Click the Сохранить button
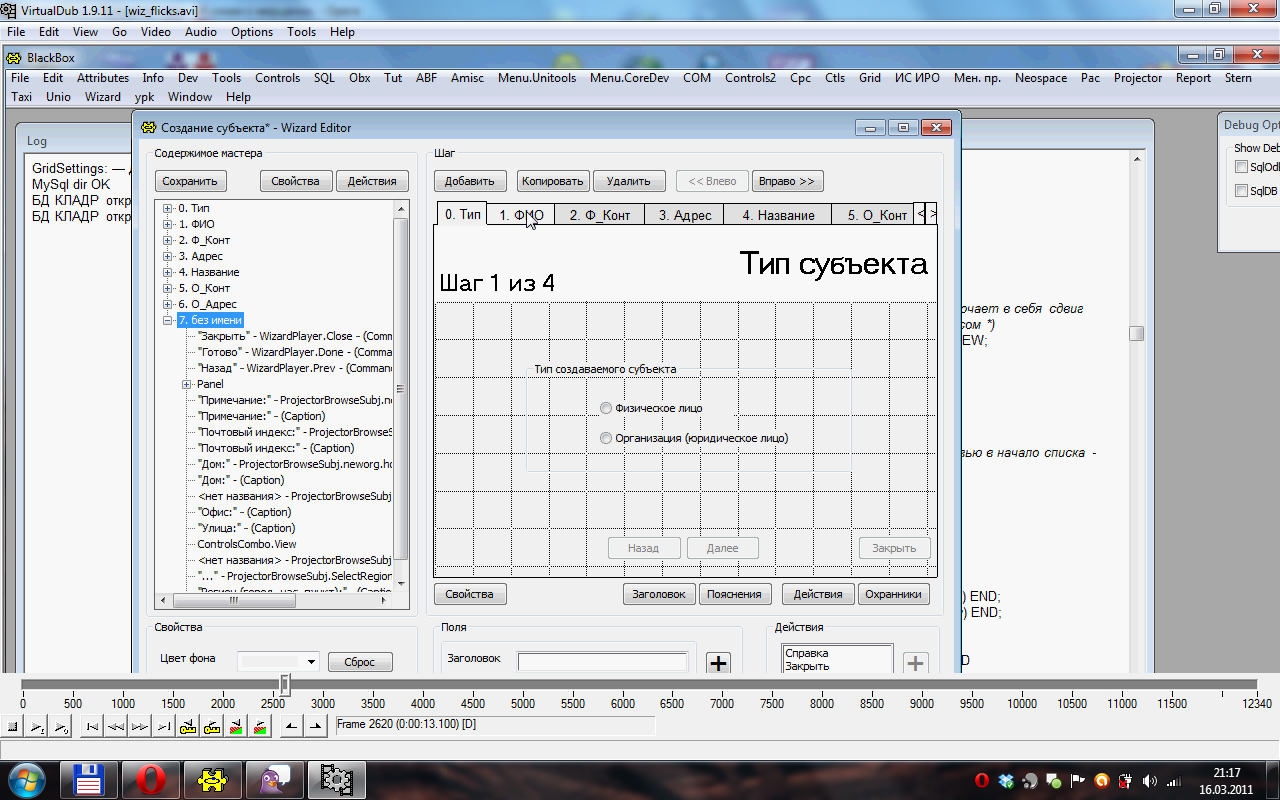Screen dimensions: 1280x800 [x=191, y=181]
